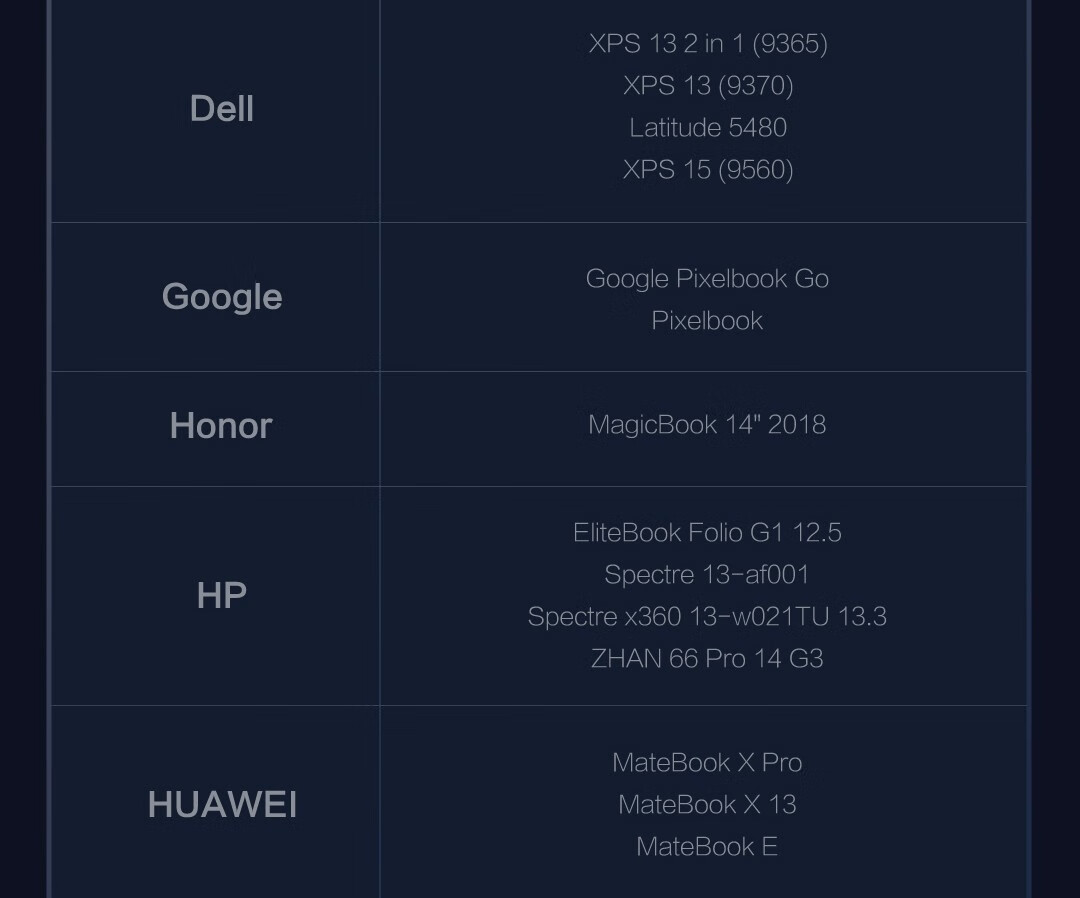This screenshot has width=1080, height=898.
Task: Select the Latitude 5480 entry
Action: 708,127
